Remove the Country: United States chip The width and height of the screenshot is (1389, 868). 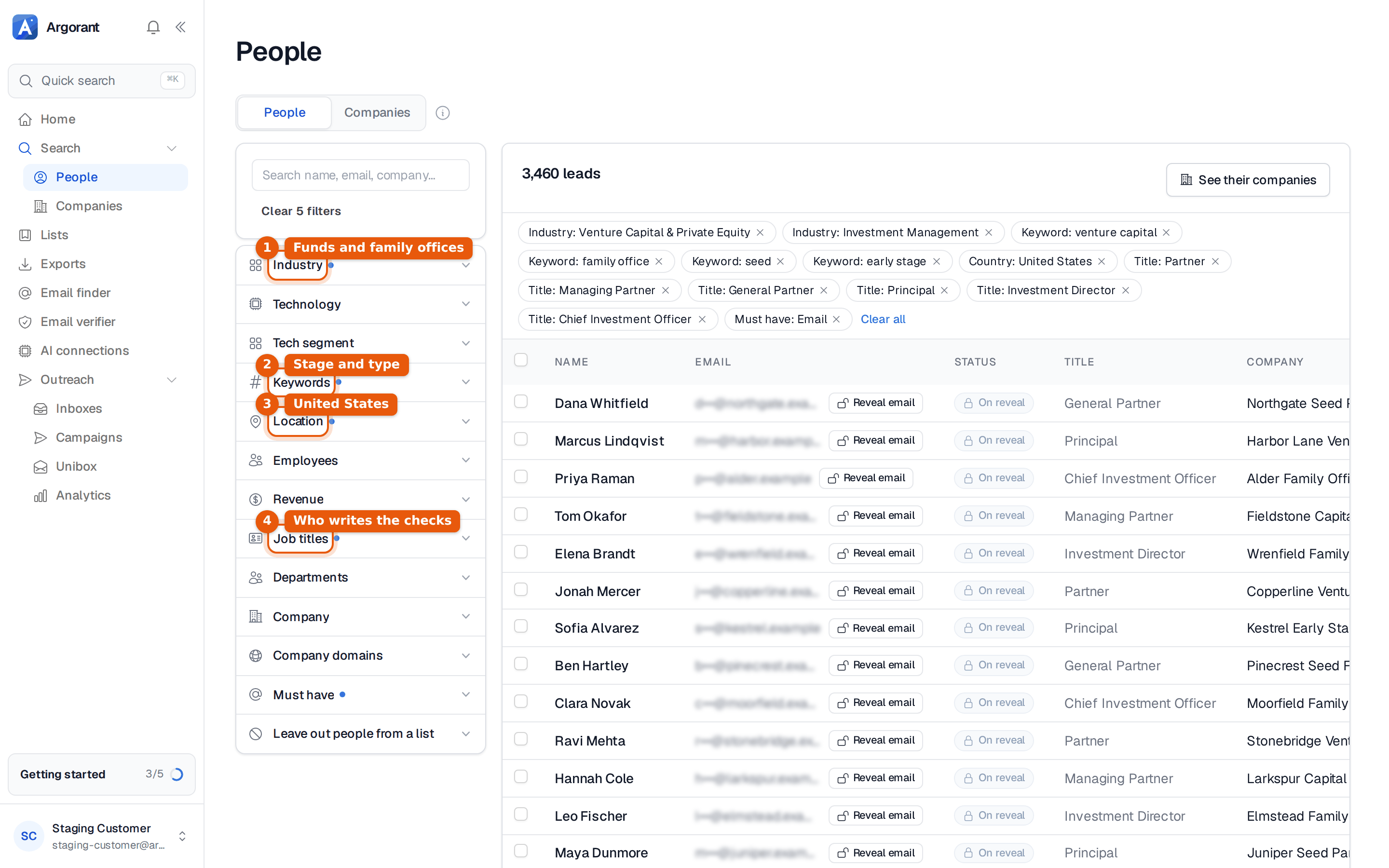coord(1101,261)
